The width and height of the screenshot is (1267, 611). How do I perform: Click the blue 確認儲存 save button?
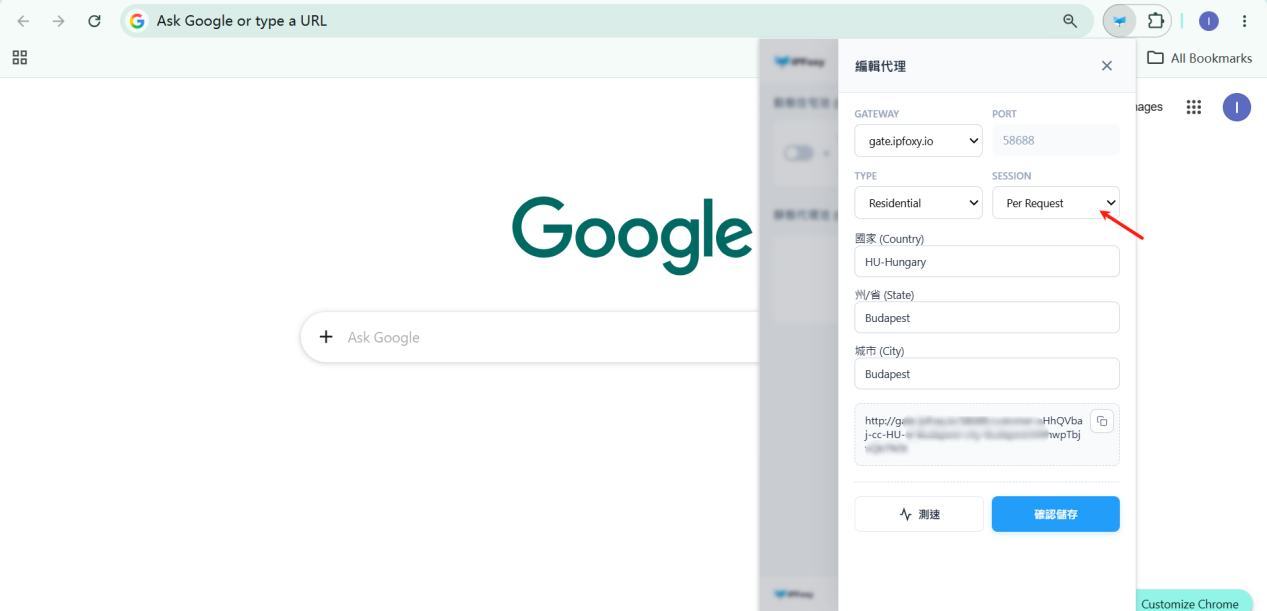[1055, 514]
